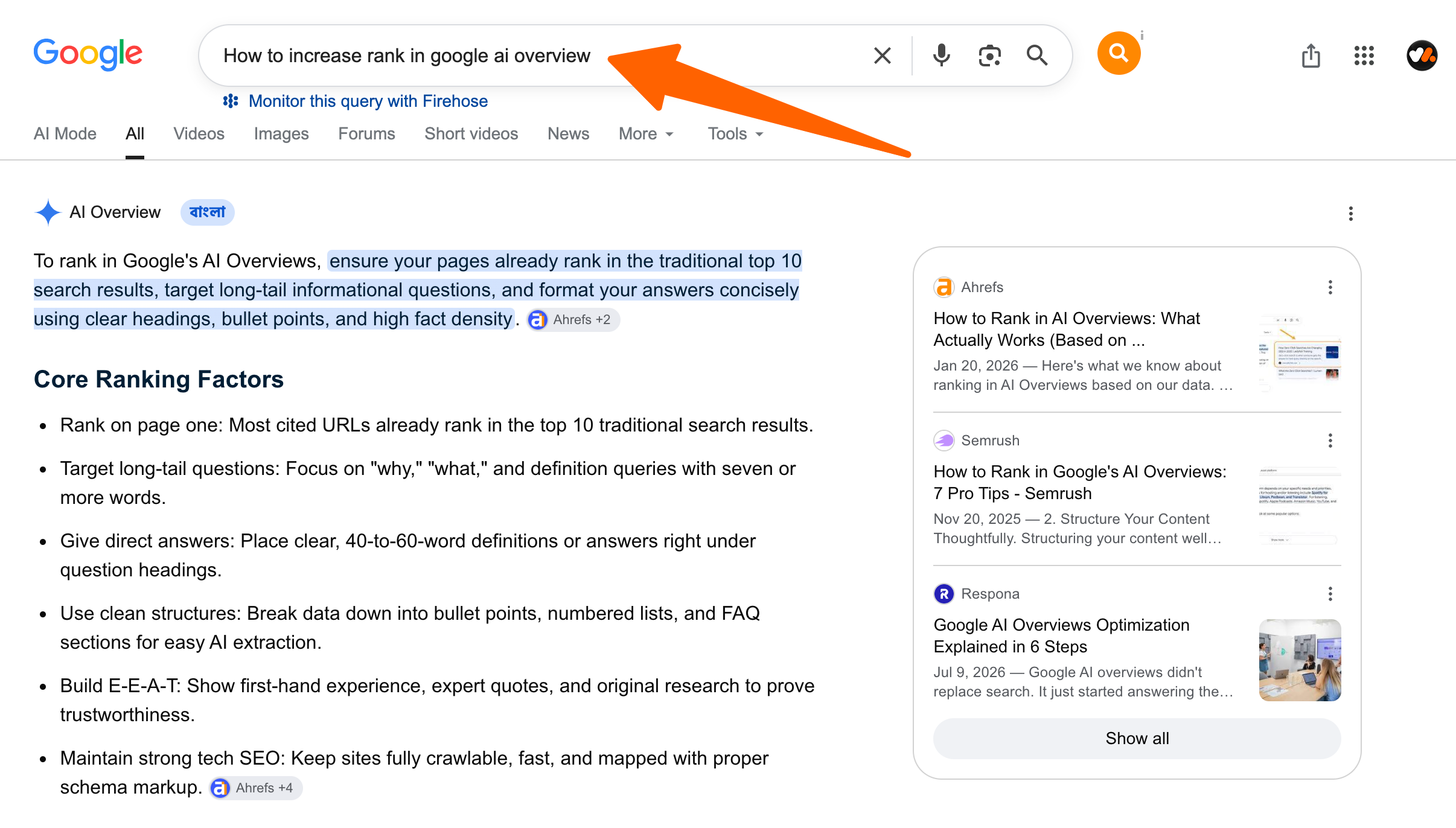The image size is (1456, 828).
Task: Click the Ahrefs favicon in source card
Action: click(x=944, y=287)
